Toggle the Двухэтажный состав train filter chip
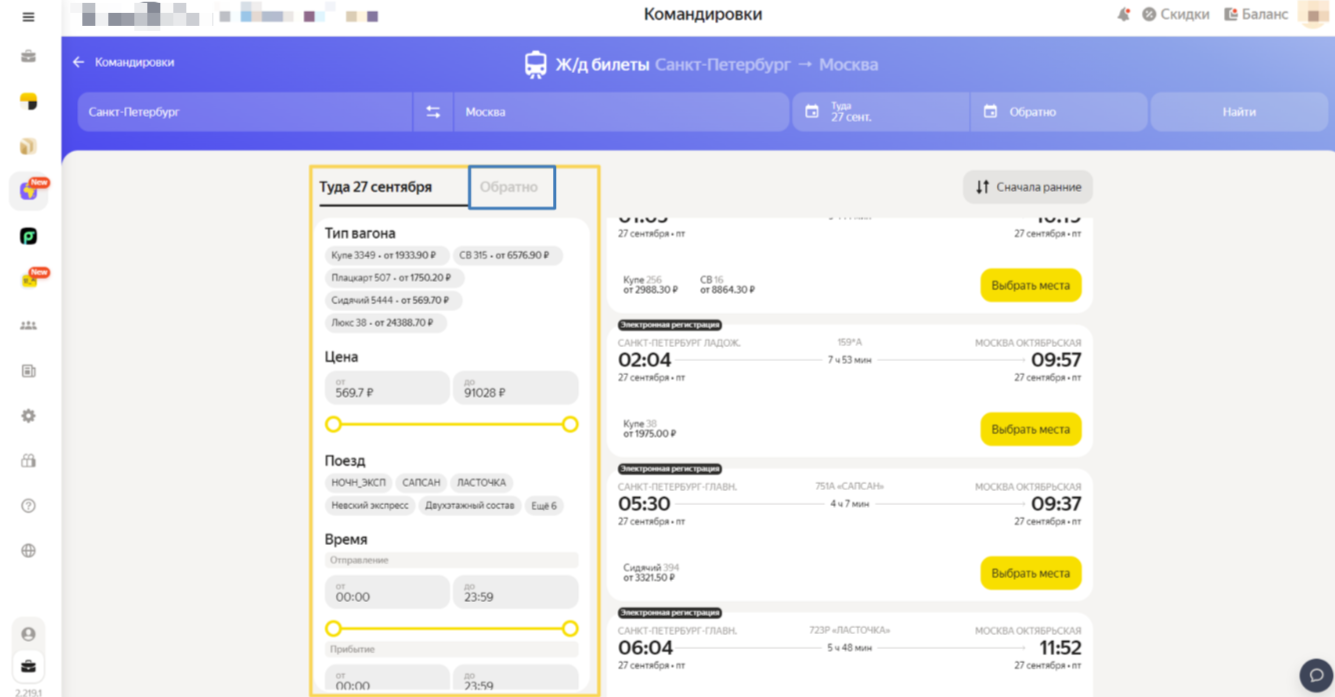 coord(470,505)
